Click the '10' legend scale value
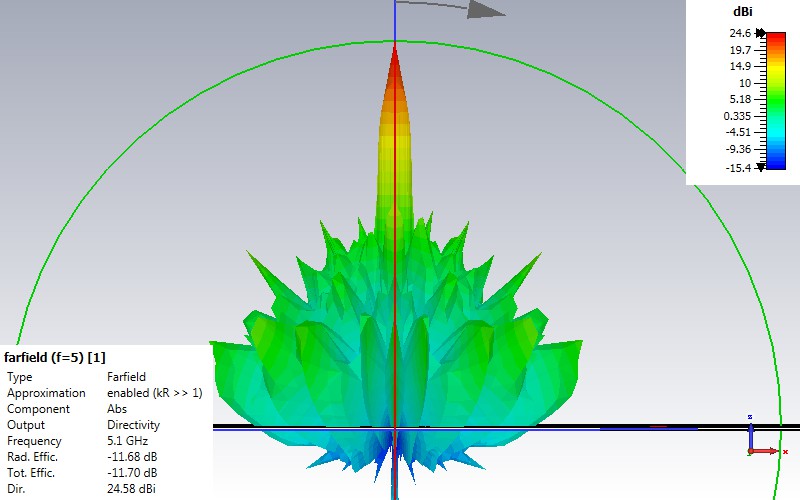Viewport: 800px width, 500px height. click(745, 83)
